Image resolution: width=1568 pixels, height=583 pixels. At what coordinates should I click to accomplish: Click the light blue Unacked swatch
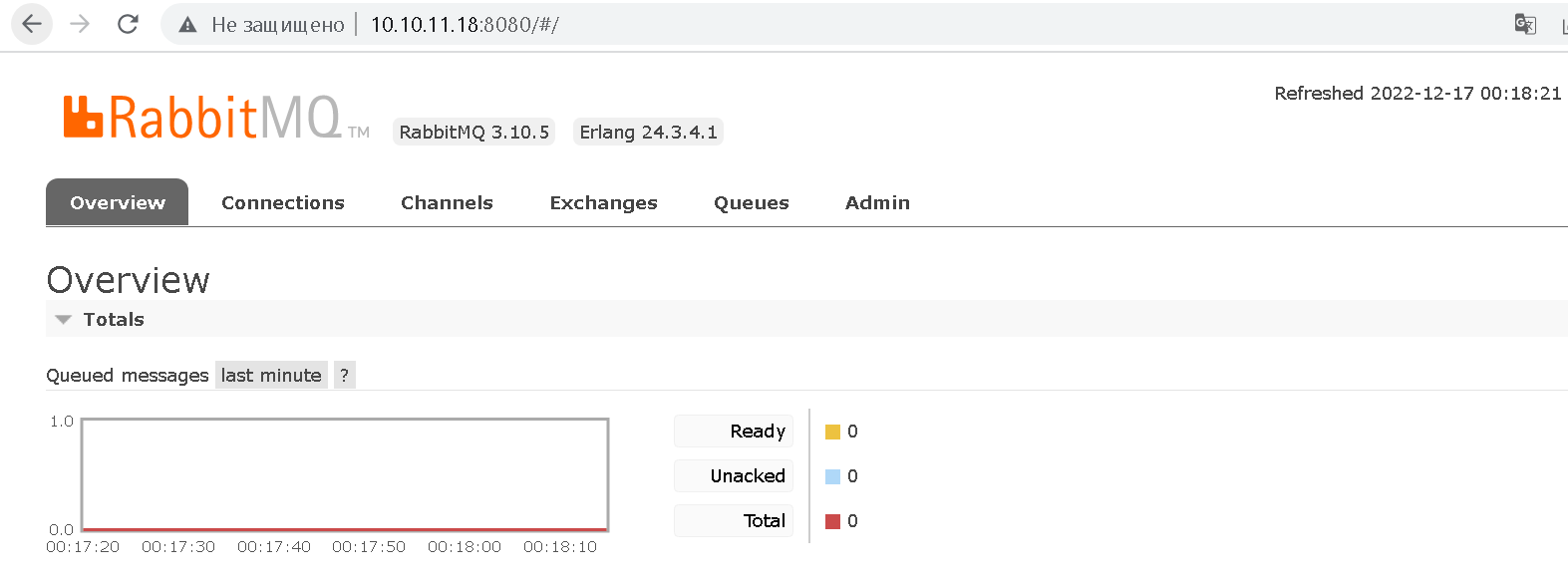pyautogui.click(x=832, y=476)
